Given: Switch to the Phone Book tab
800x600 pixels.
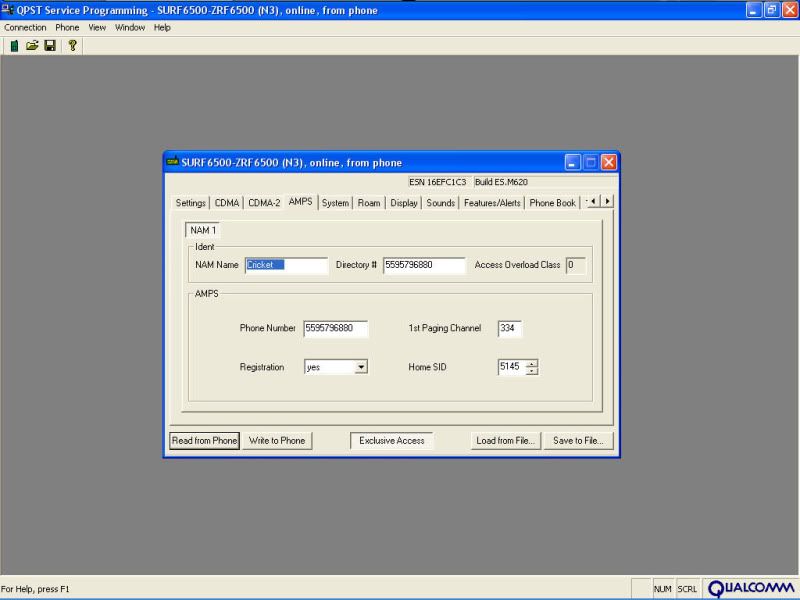Looking at the screenshot, I should pos(552,203).
